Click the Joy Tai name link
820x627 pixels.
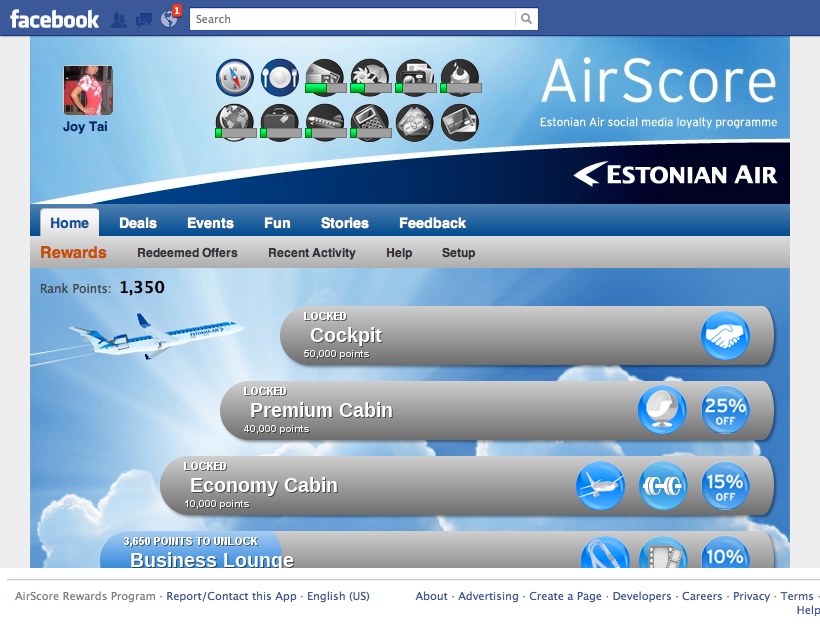85,127
